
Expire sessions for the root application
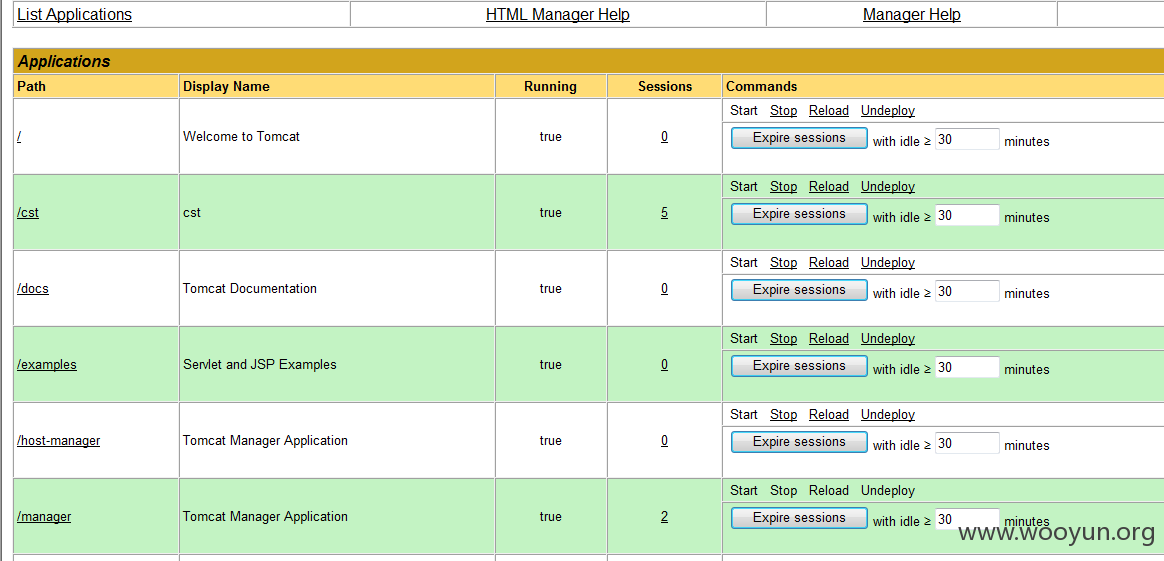click(799, 138)
